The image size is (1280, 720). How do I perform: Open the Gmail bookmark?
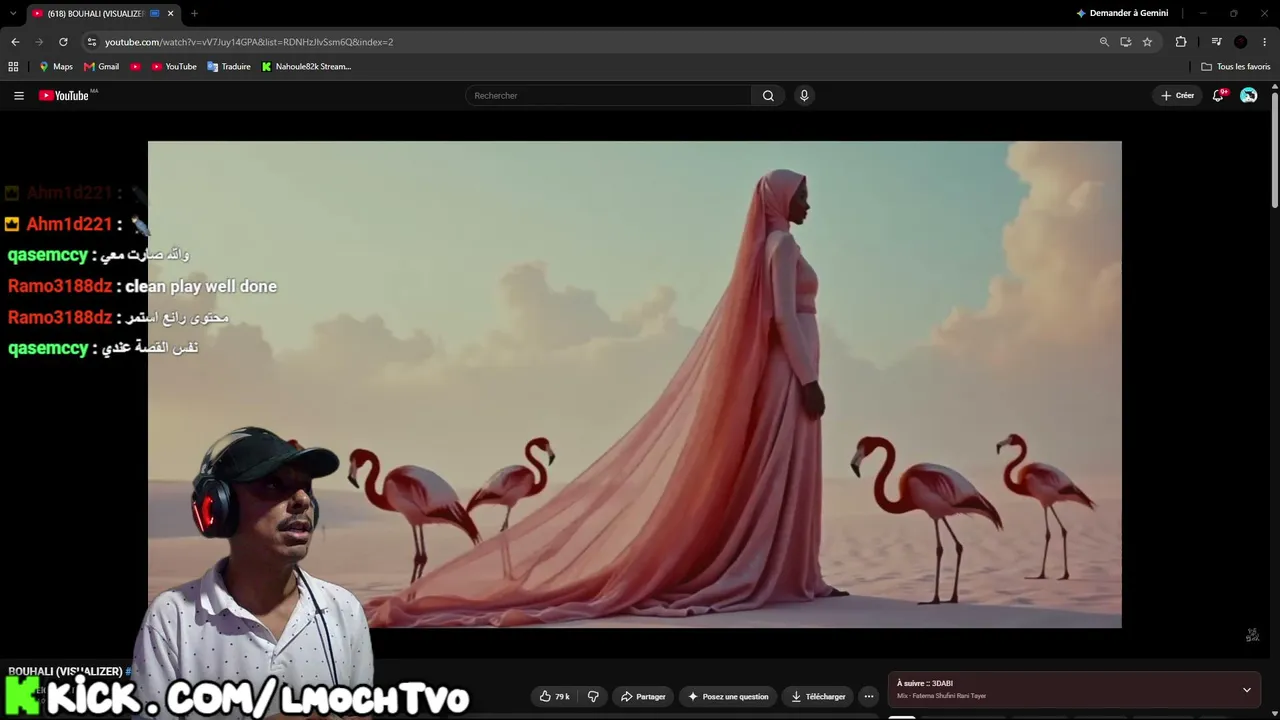pos(102,67)
